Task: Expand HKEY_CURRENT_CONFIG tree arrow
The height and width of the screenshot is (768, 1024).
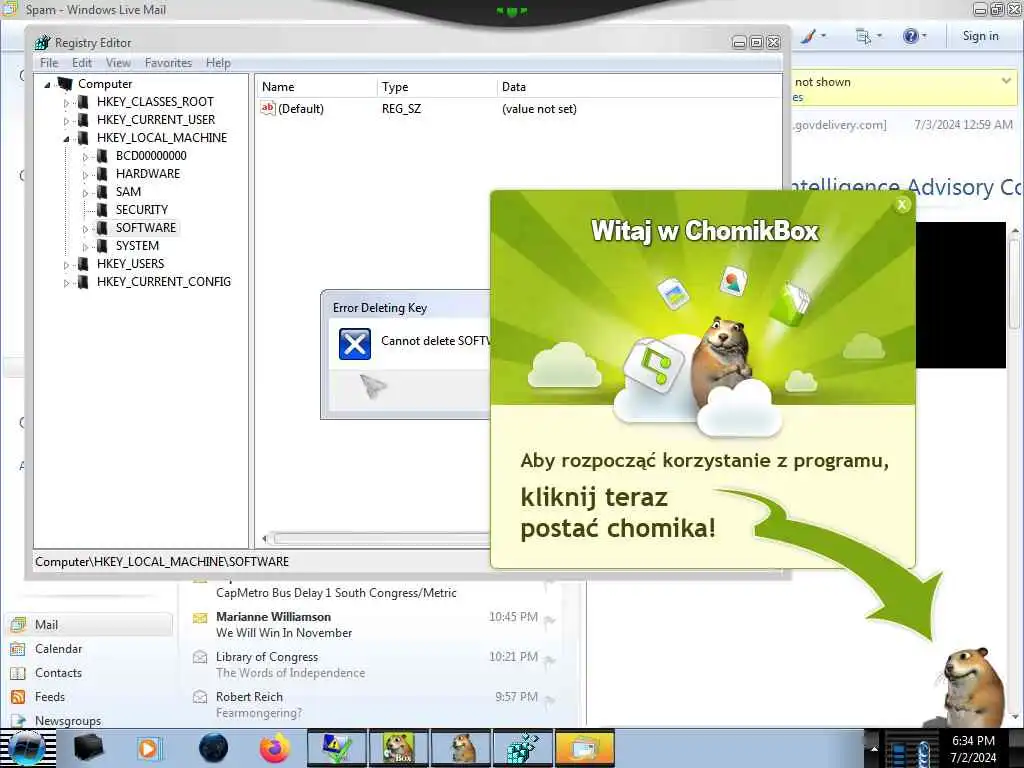Action: (66, 283)
